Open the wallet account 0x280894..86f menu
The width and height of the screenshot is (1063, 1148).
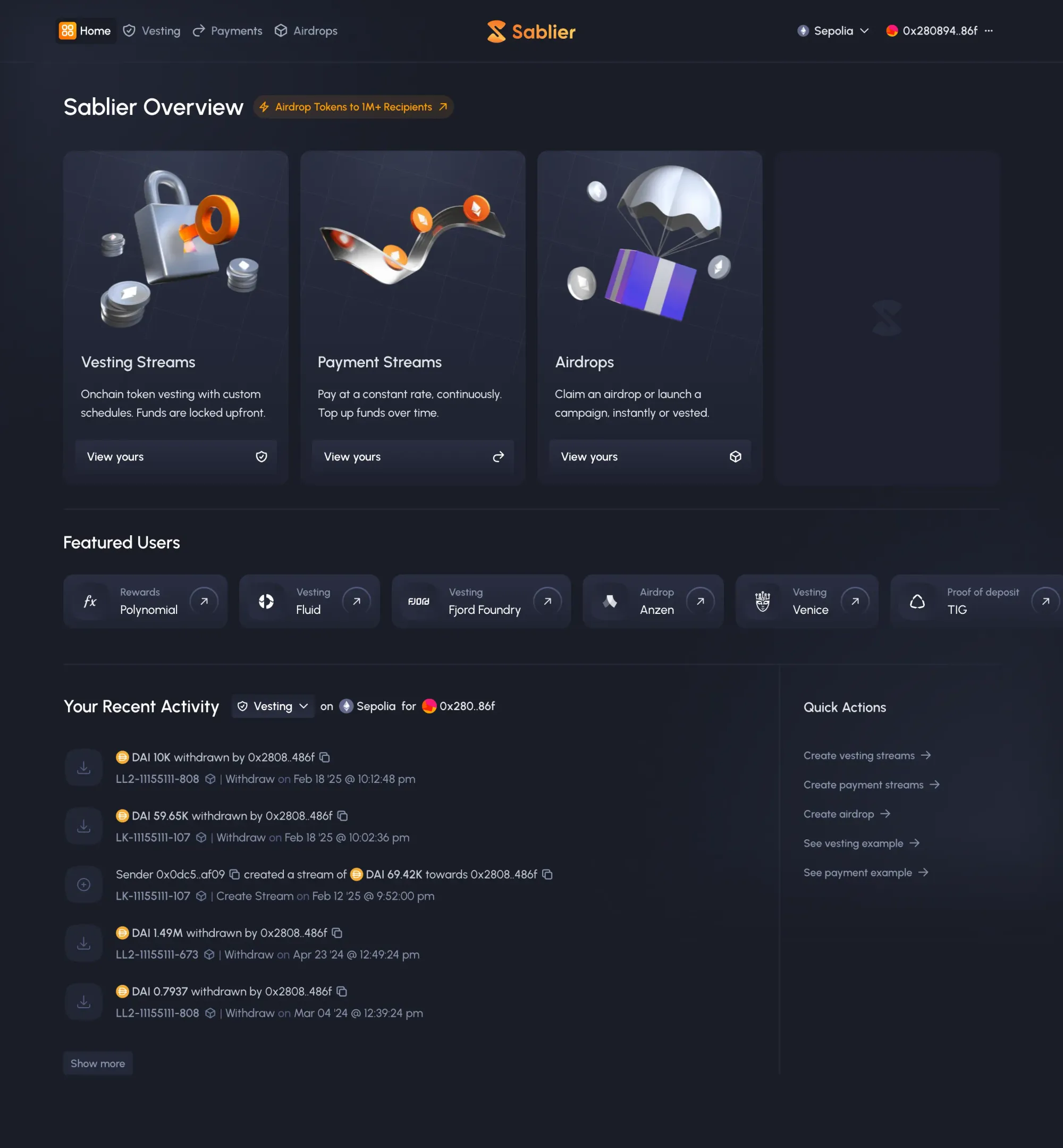point(932,31)
